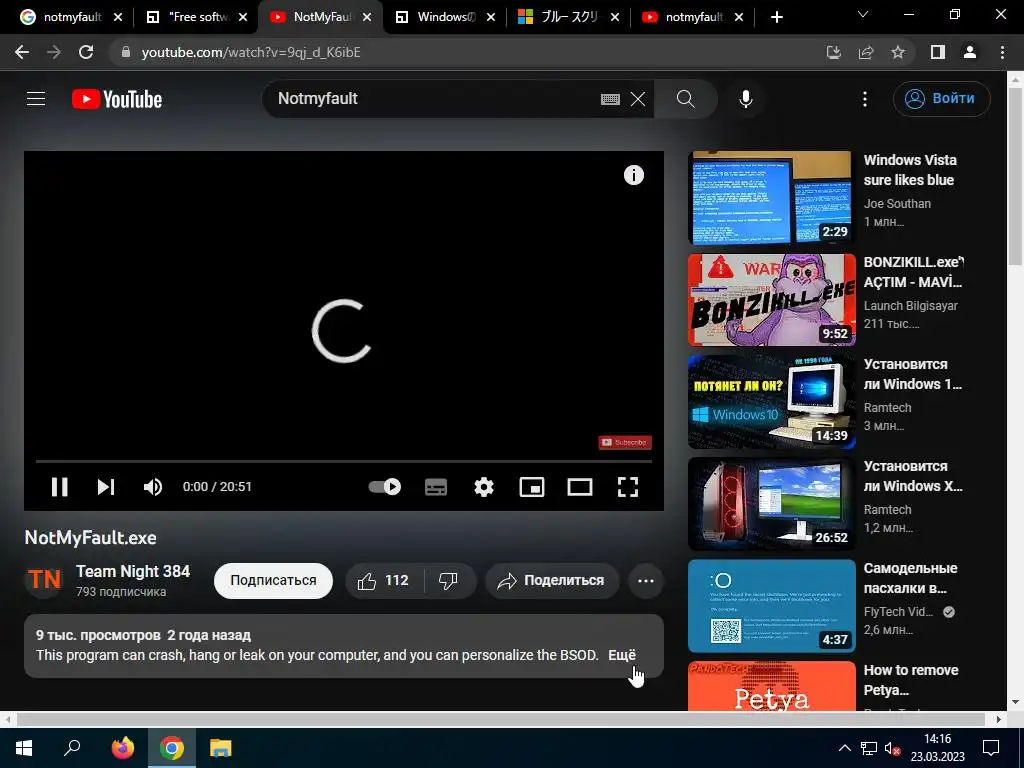Share the video via Поделиться
1024x768 pixels.
552,581
